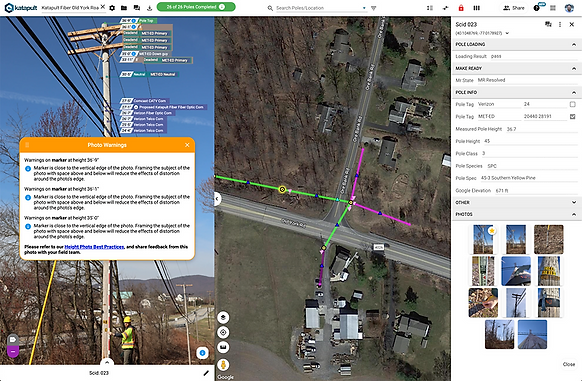Open the Scid 023 more options menu
The height and width of the screenshot is (381, 582).
[560, 25]
